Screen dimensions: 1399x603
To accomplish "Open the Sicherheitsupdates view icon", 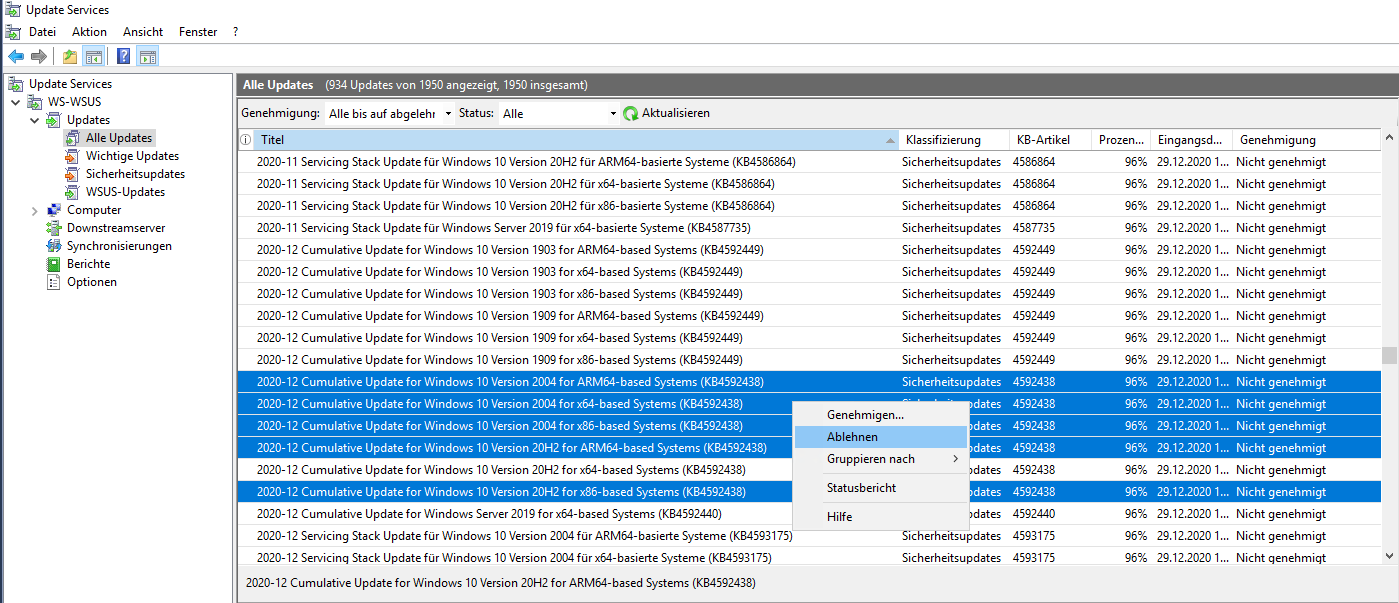I will pyautogui.click(x=72, y=174).
